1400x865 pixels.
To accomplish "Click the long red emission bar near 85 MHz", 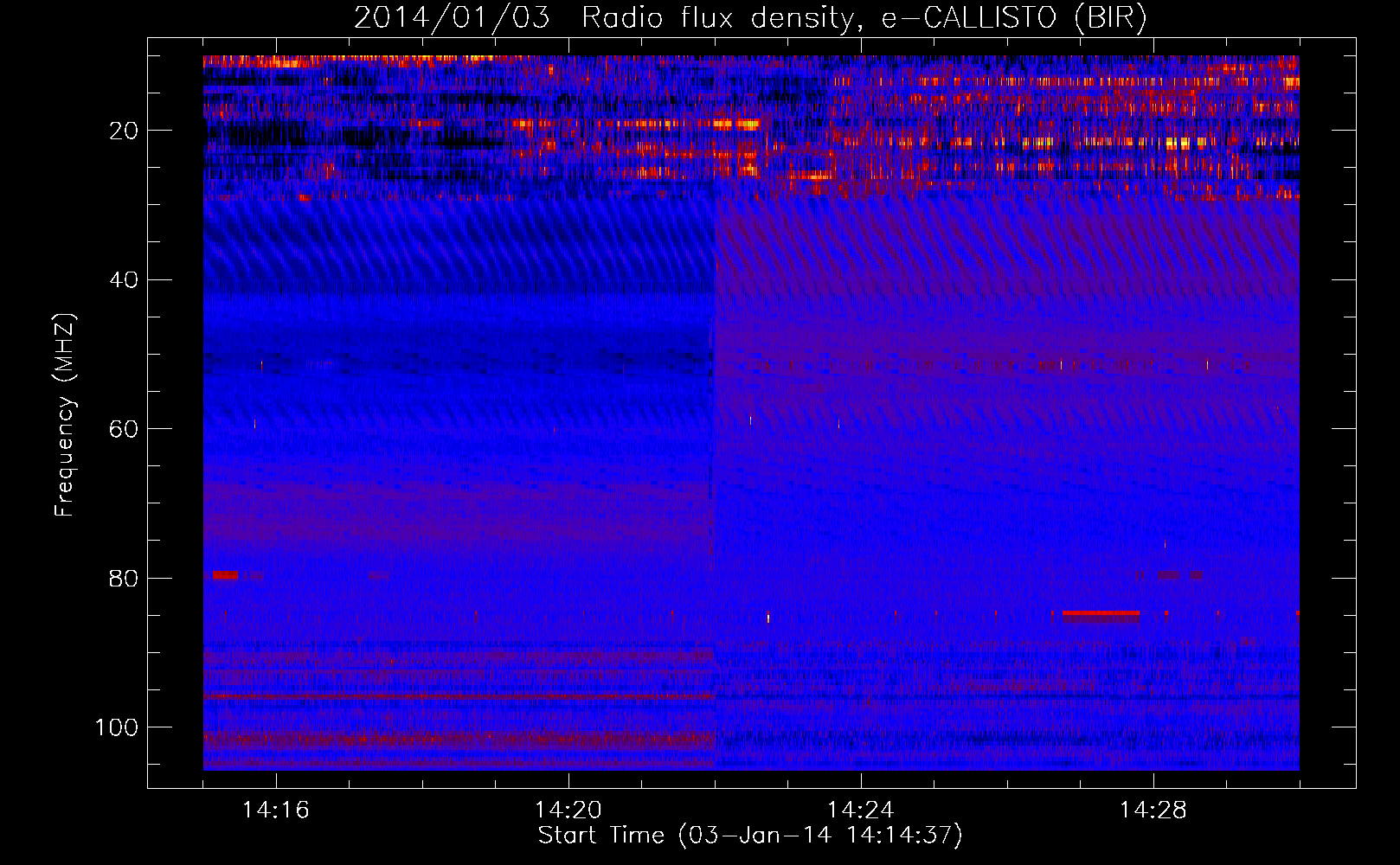I will pyautogui.click(x=1101, y=613).
